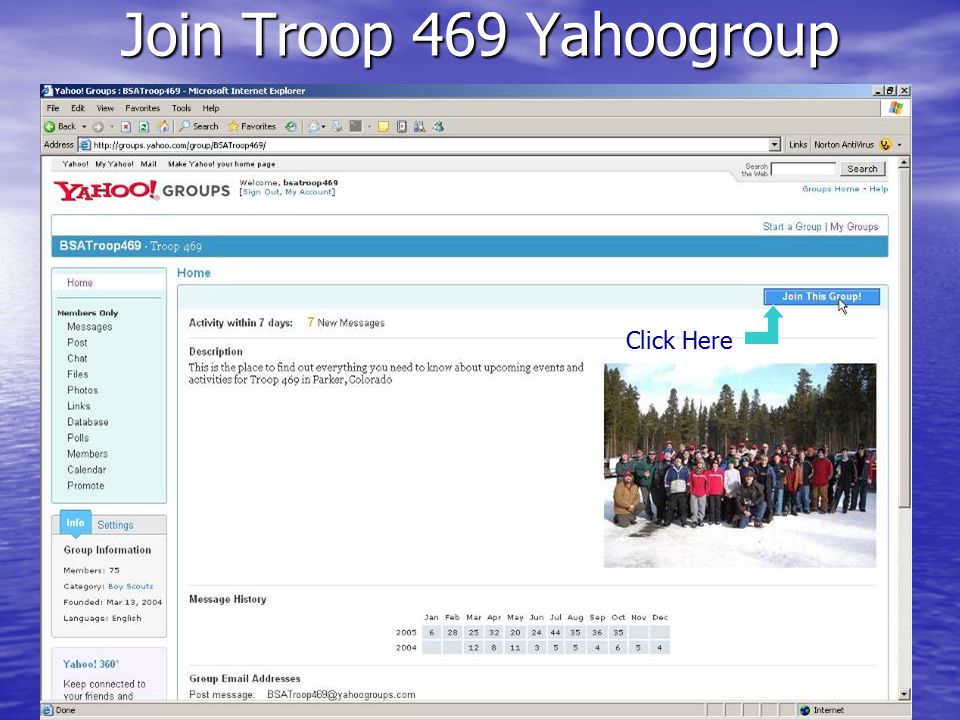Open the Edit menu

[x=78, y=108]
